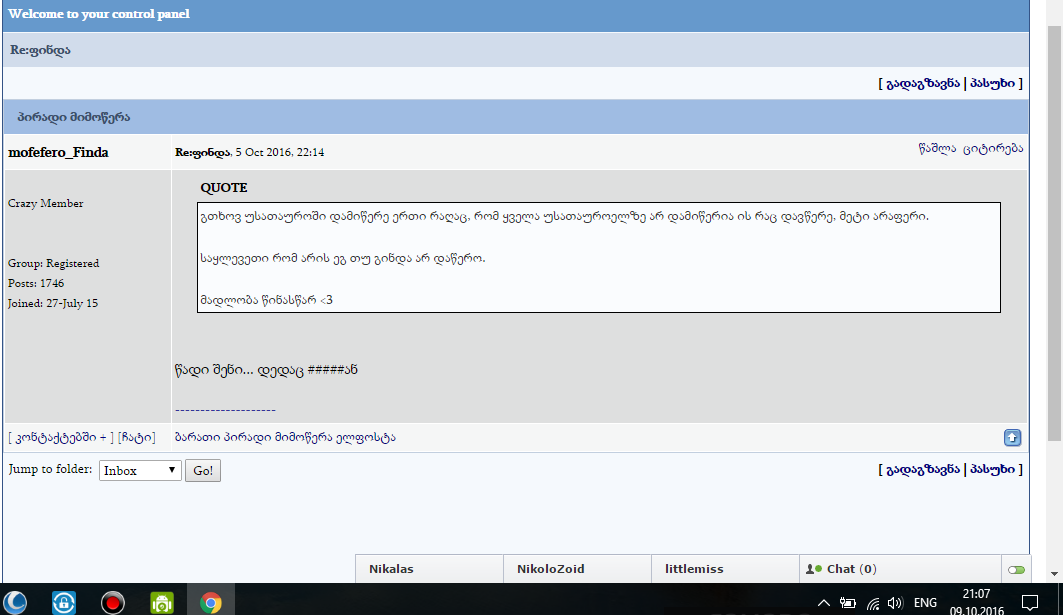Click the scroll-to-top arrow icon
Viewport: 1063px width, 615px height.
pos(1012,438)
